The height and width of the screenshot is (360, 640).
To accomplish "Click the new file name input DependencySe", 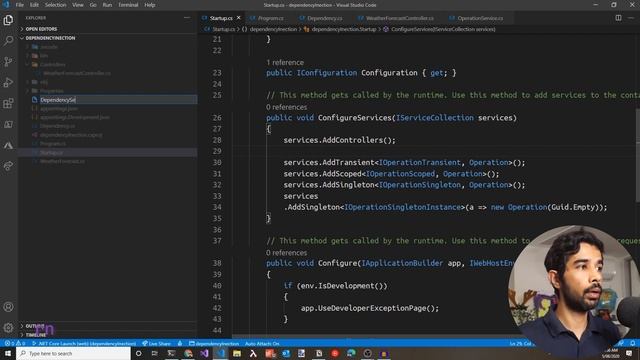I will [x=118, y=100].
